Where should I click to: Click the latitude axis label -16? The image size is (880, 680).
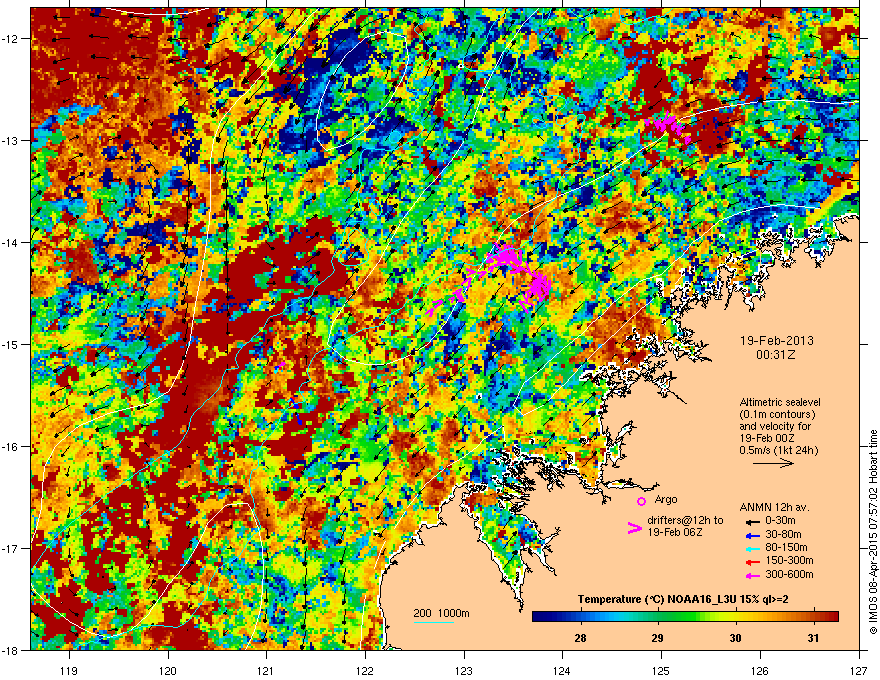[10, 447]
